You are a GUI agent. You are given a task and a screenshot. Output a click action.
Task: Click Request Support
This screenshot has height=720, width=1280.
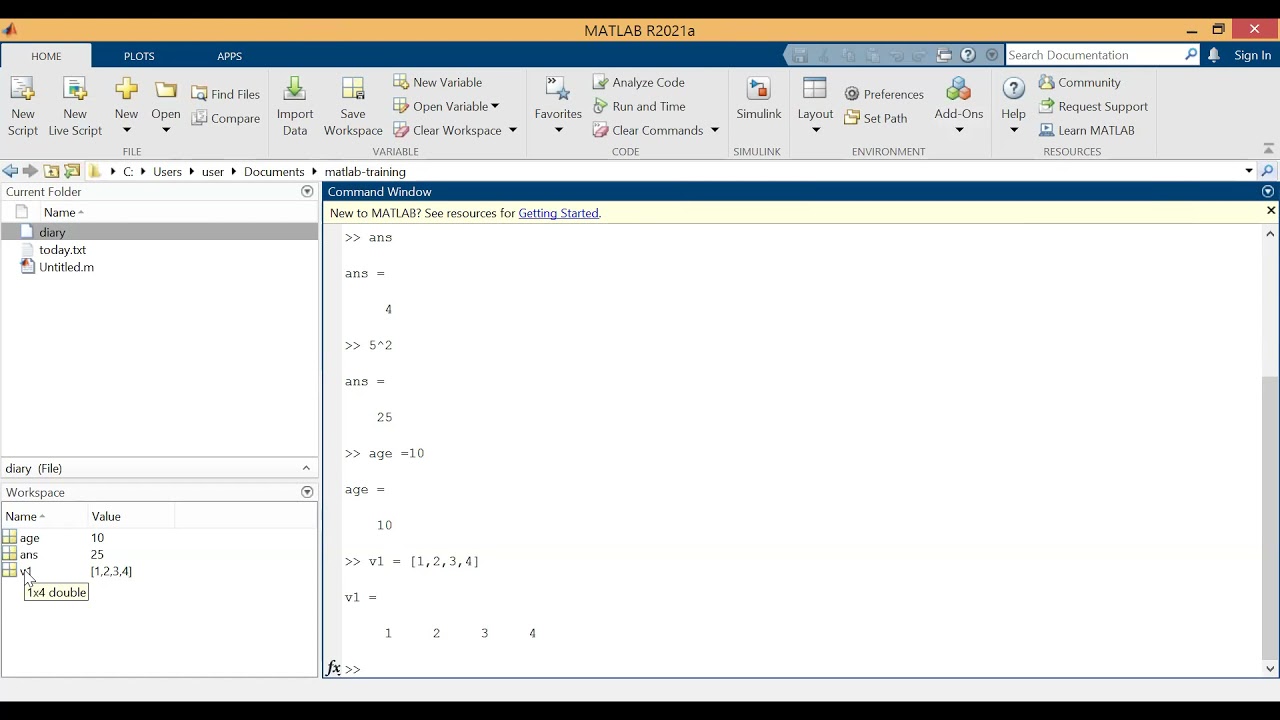1093,106
